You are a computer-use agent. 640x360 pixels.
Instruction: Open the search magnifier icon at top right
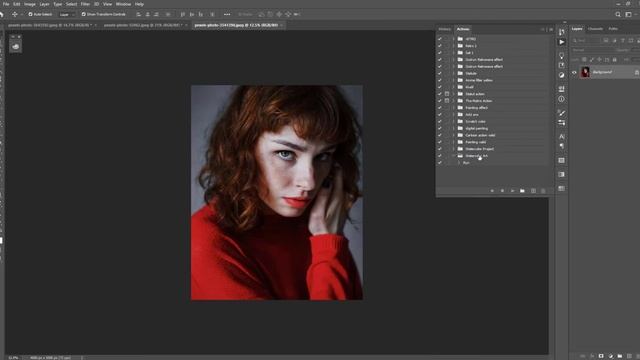pyautogui.click(x=618, y=14)
